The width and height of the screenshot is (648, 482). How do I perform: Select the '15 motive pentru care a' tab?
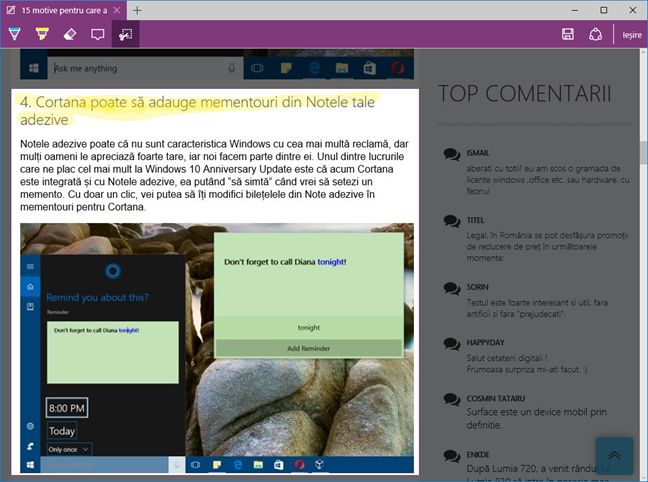coord(64,10)
